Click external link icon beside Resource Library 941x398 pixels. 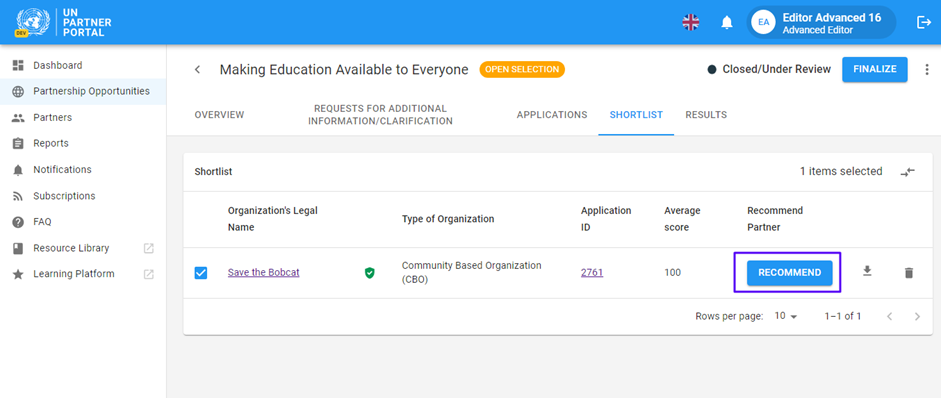149,249
